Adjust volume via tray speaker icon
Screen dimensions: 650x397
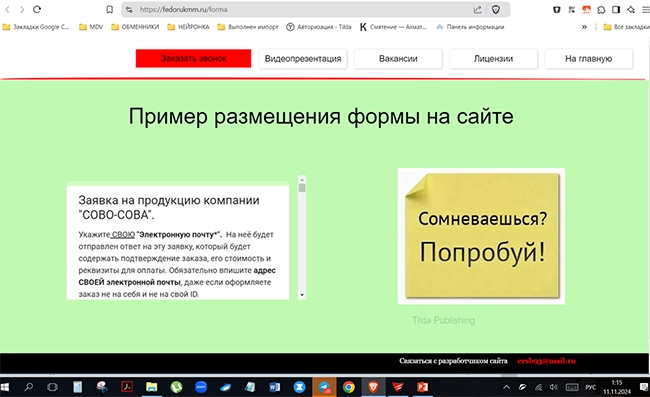tap(553, 387)
